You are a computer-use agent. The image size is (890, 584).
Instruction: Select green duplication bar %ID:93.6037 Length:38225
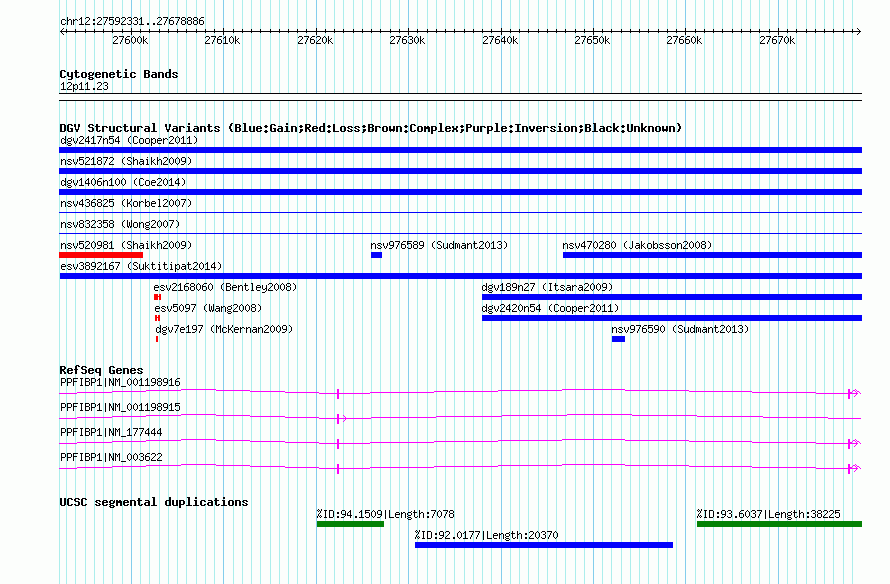coord(779,524)
